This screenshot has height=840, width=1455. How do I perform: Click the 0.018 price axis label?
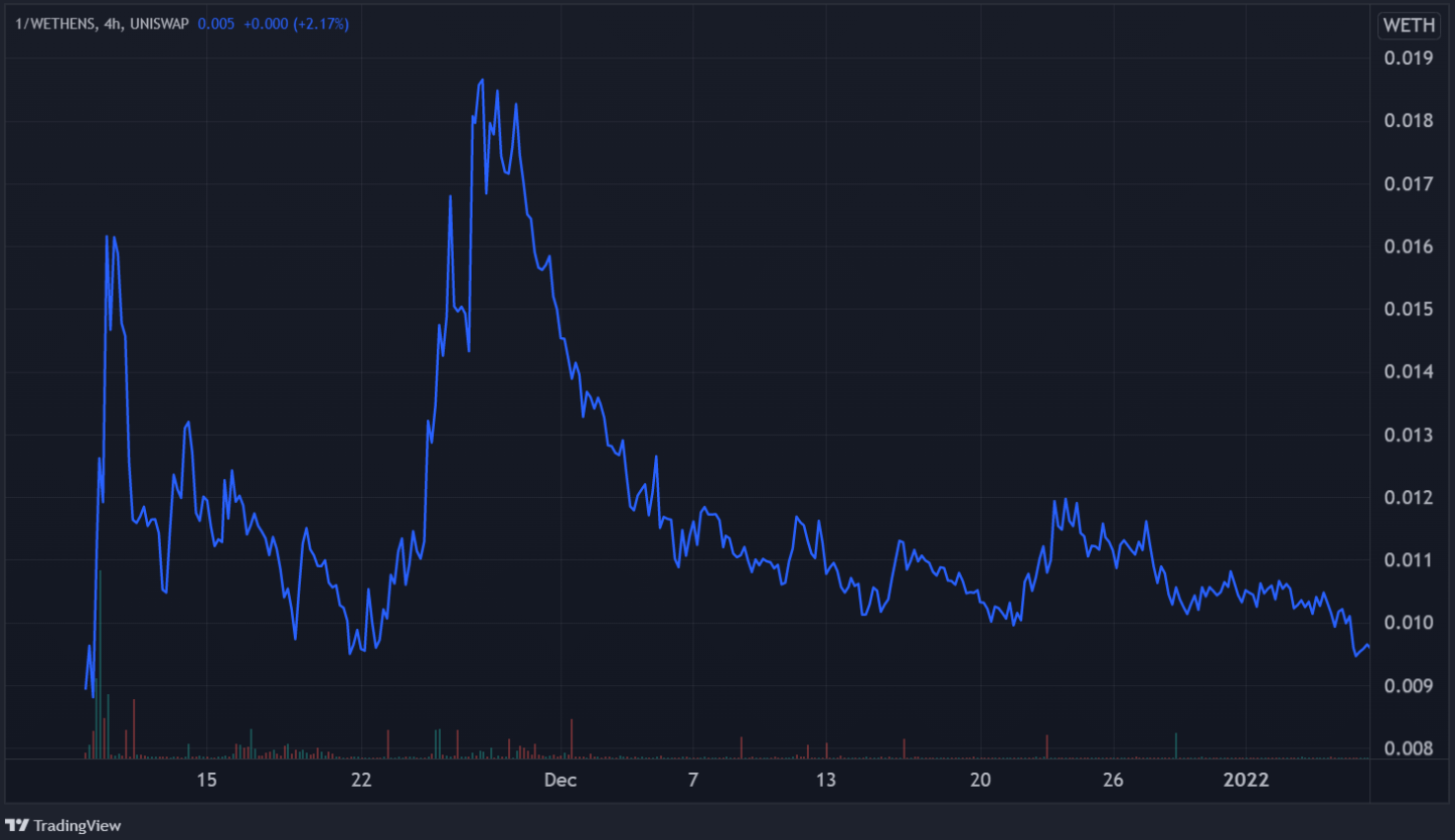point(1409,121)
